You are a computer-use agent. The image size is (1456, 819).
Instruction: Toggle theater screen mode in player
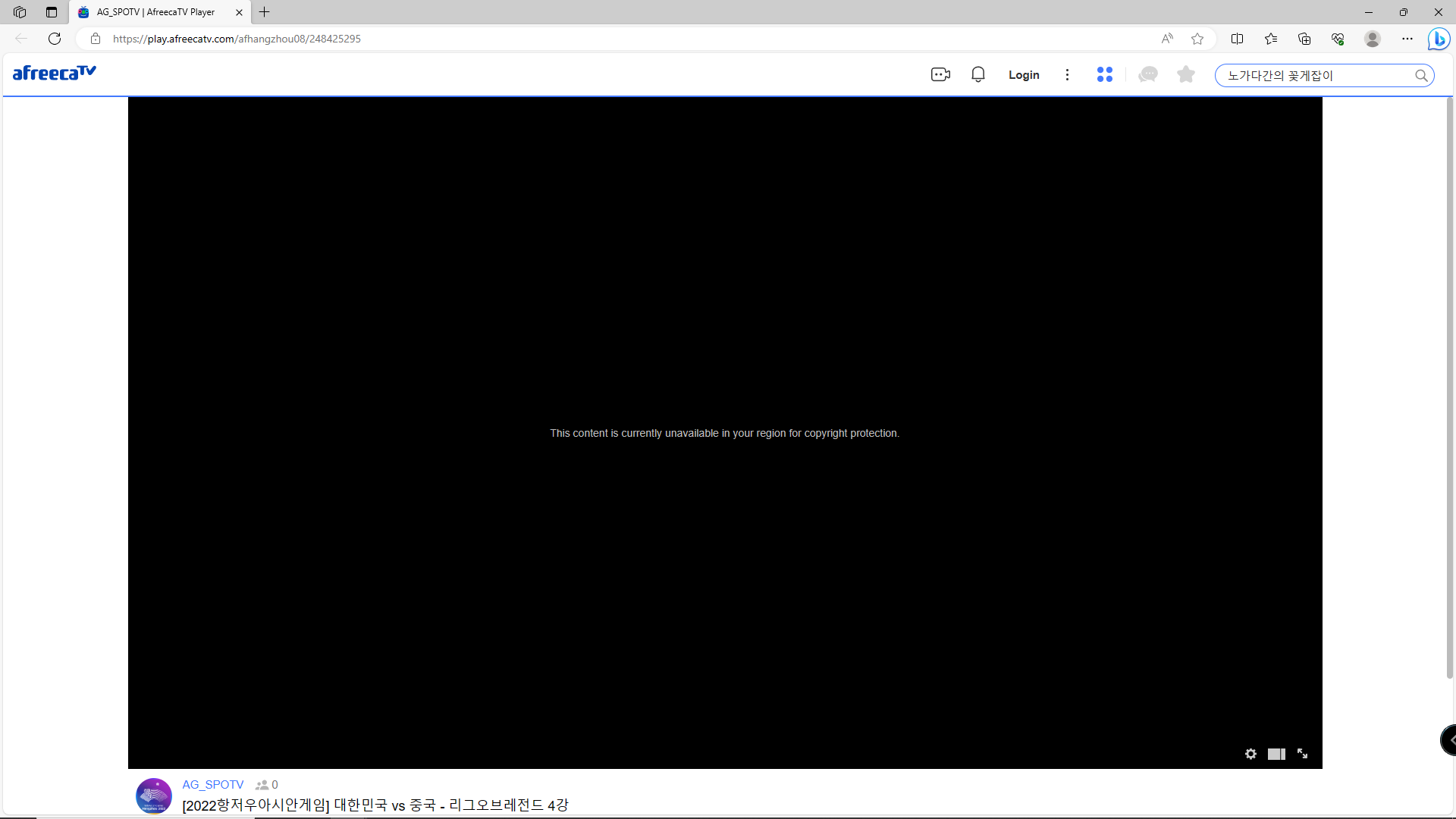(x=1276, y=754)
